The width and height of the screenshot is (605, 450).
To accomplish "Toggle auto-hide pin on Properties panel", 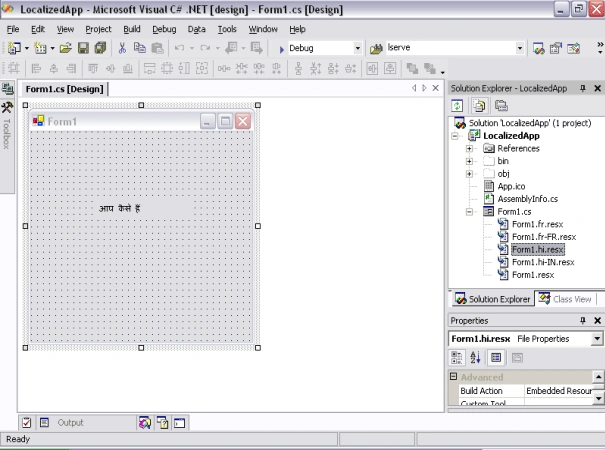I will click(583, 320).
